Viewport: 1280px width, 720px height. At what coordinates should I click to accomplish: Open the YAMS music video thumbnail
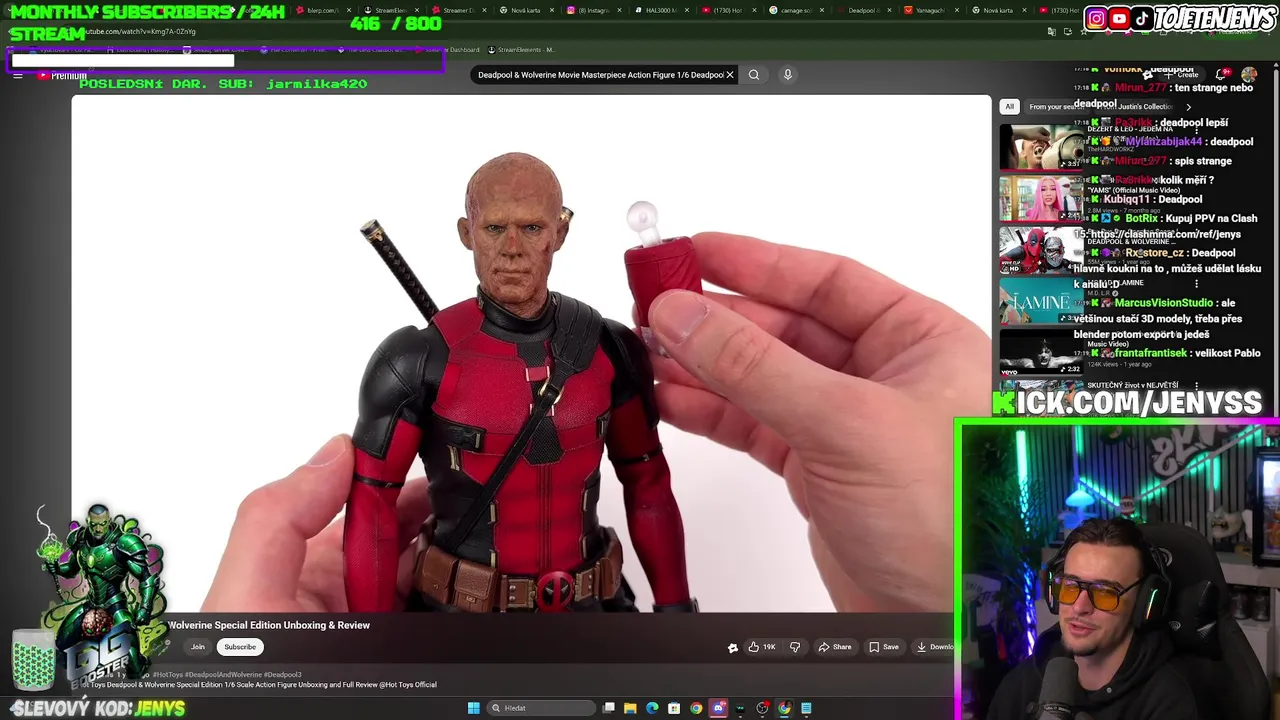[x=1041, y=199]
